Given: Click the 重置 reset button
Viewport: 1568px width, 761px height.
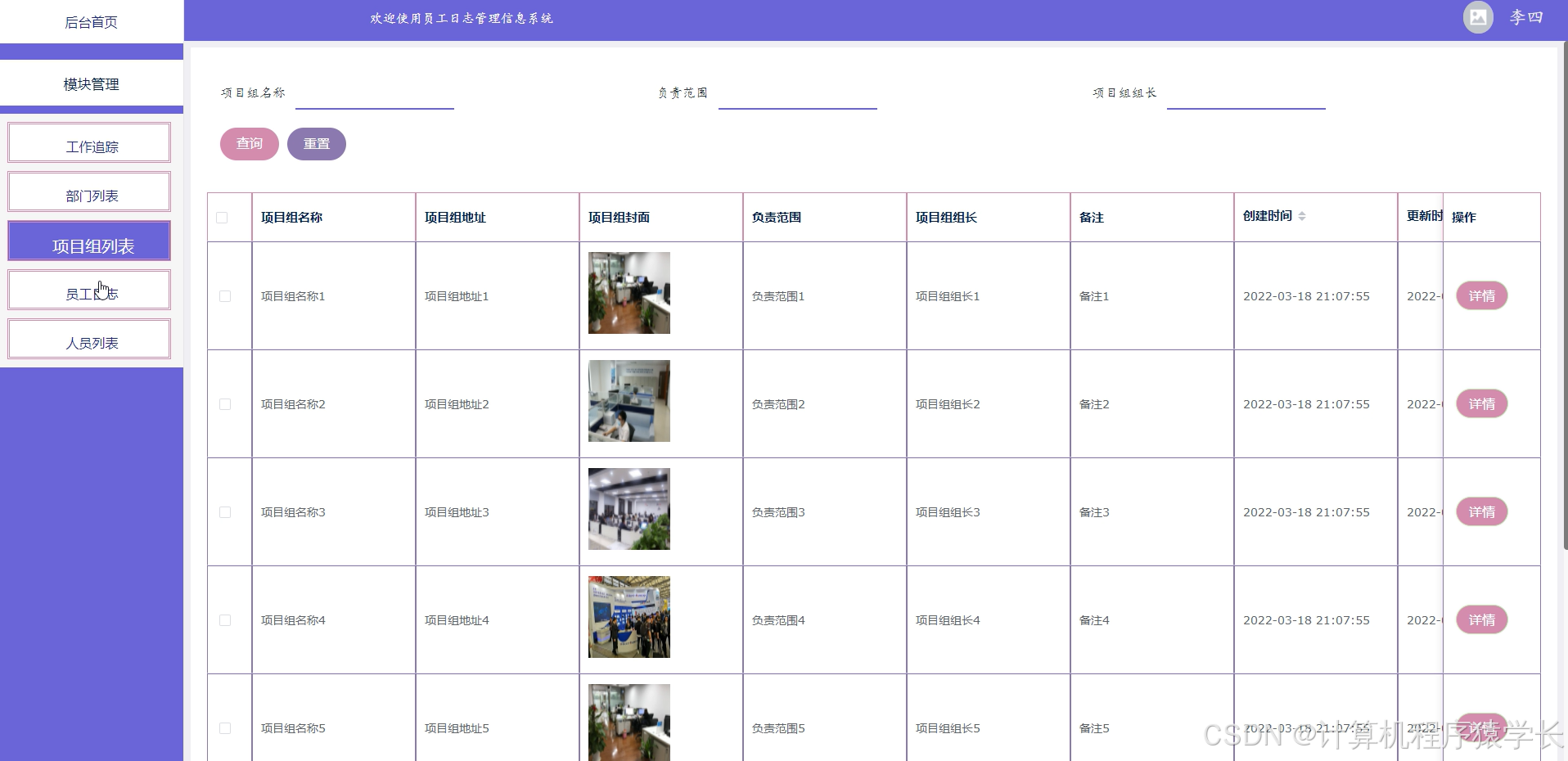Looking at the screenshot, I should [x=317, y=144].
